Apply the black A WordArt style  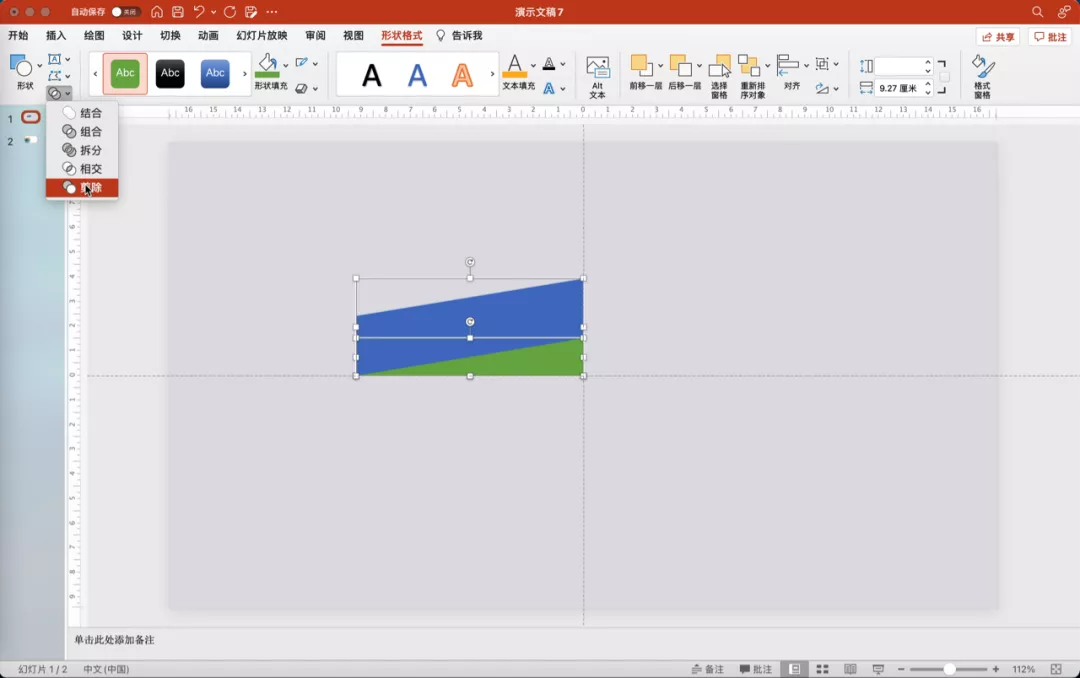tap(372, 75)
